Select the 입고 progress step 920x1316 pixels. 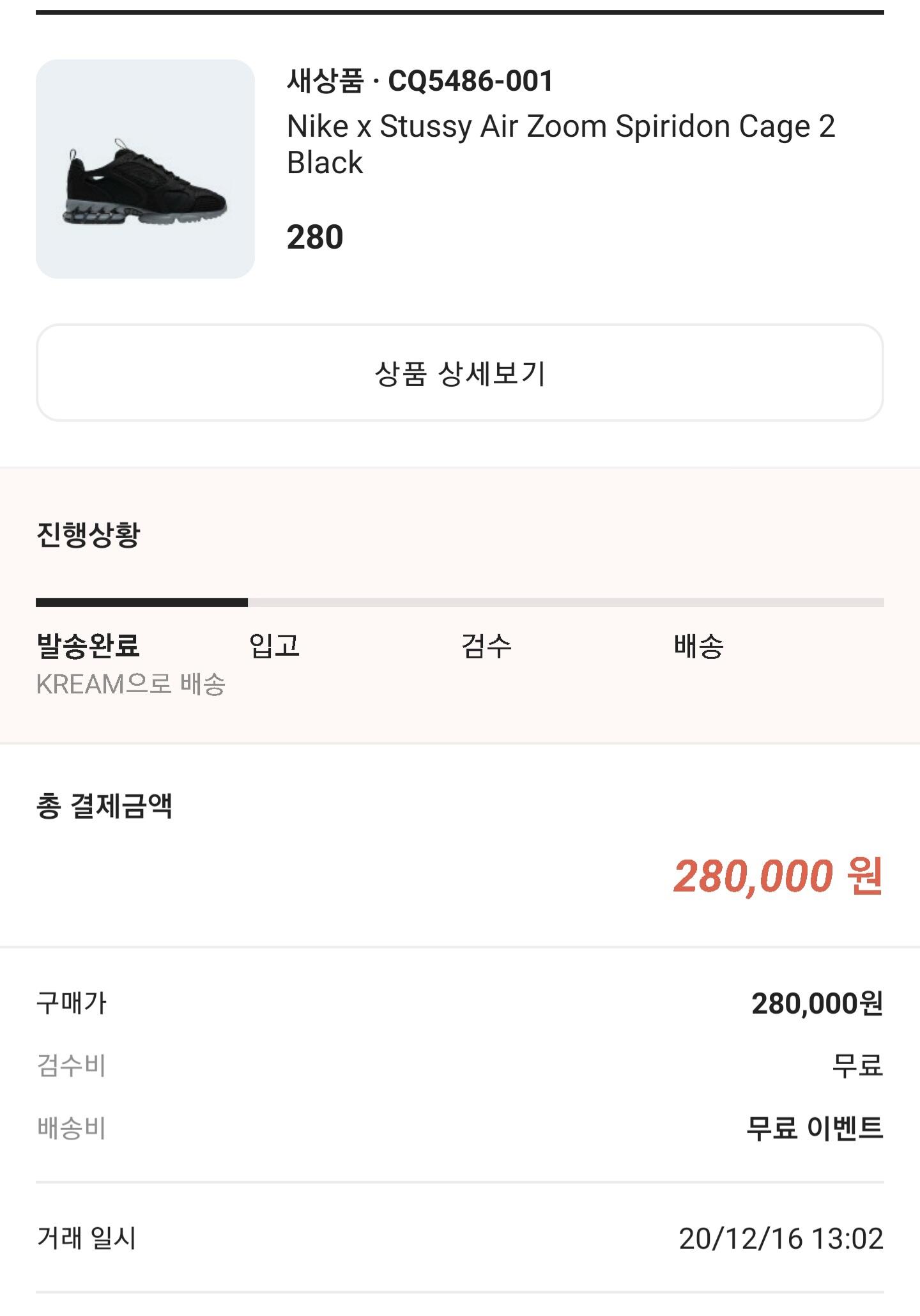pos(275,646)
